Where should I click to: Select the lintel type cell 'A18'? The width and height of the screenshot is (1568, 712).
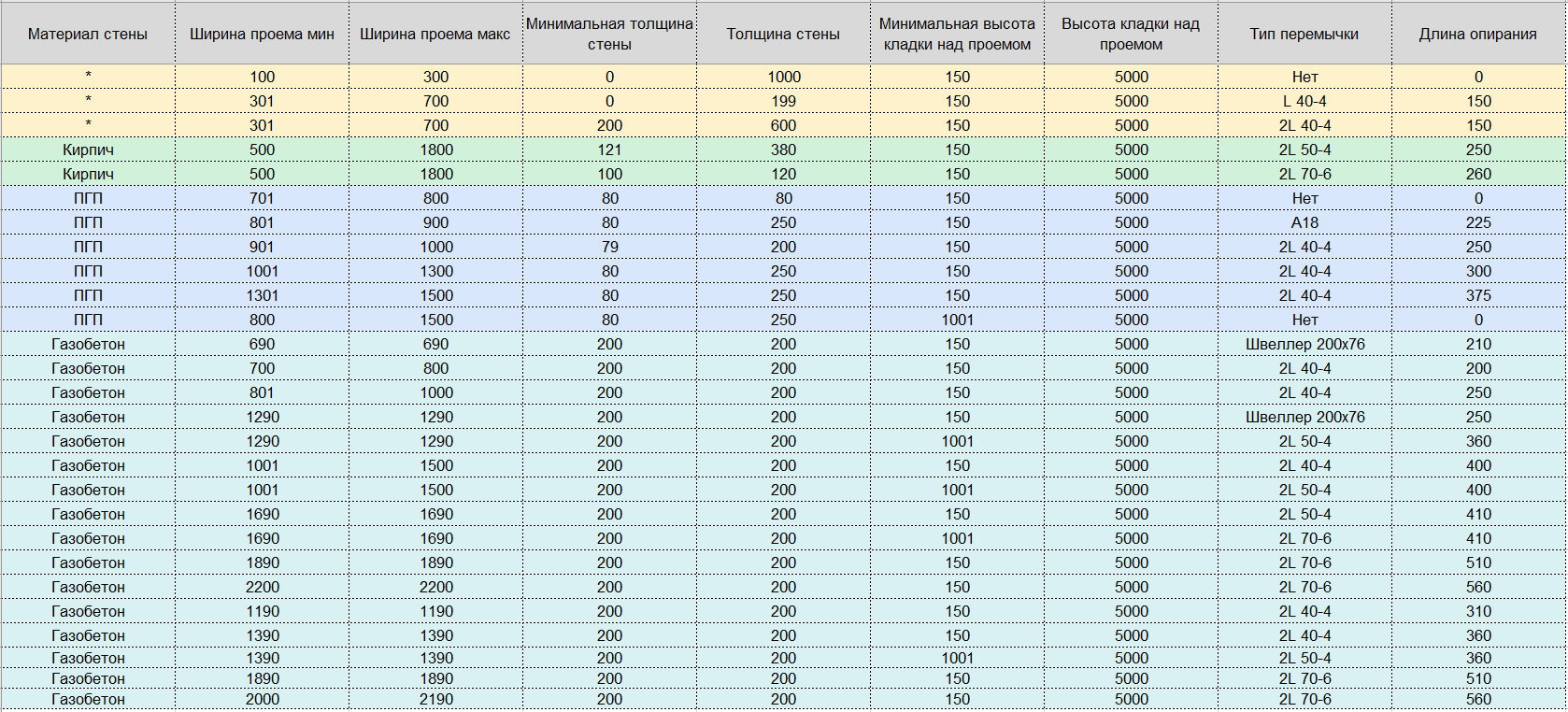tap(1304, 222)
